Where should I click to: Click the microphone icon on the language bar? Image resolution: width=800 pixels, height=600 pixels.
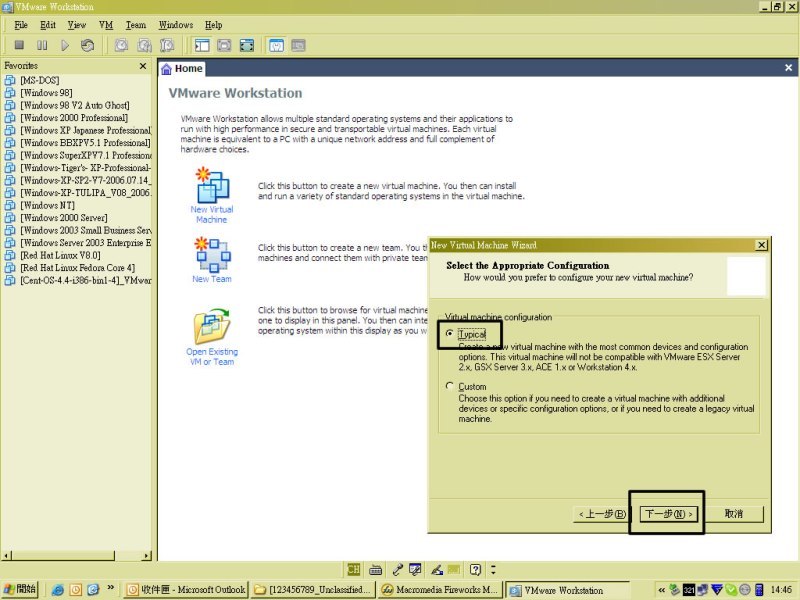point(398,569)
